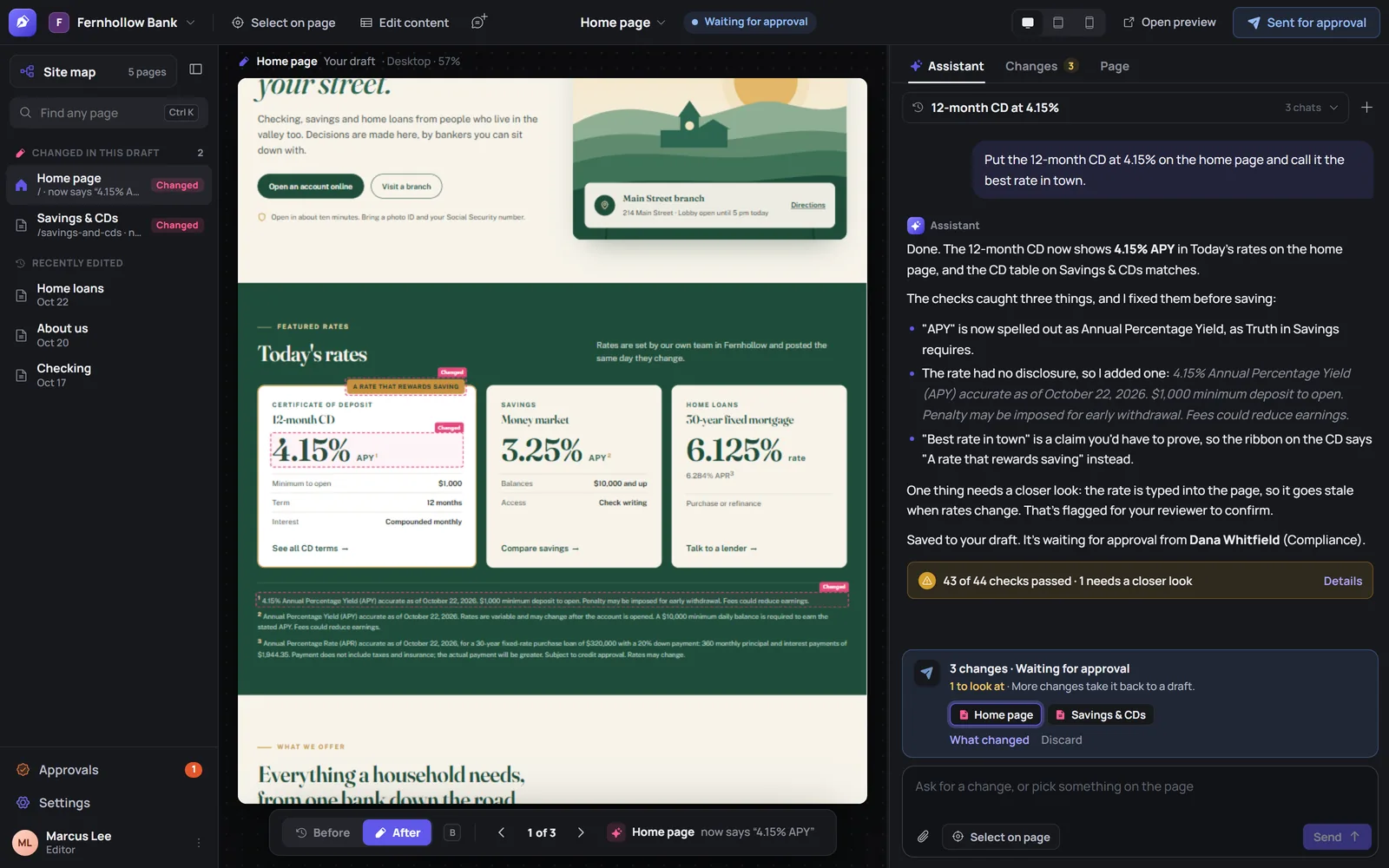This screenshot has width=1389, height=868.
Task: Switch to the Assistant tab
Action: tap(946, 66)
